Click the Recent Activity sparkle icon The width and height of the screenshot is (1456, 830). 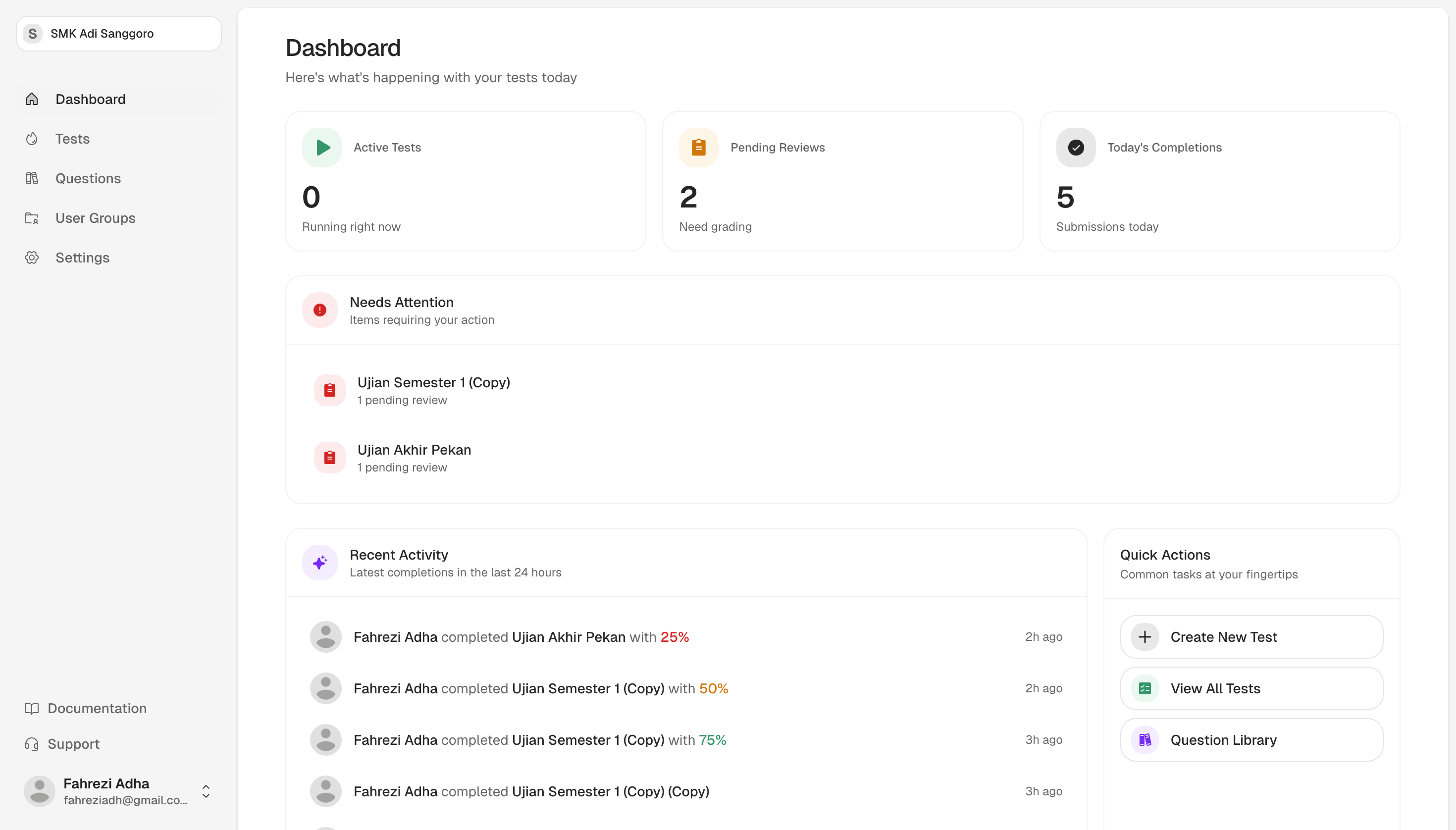click(x=319, y=562)
